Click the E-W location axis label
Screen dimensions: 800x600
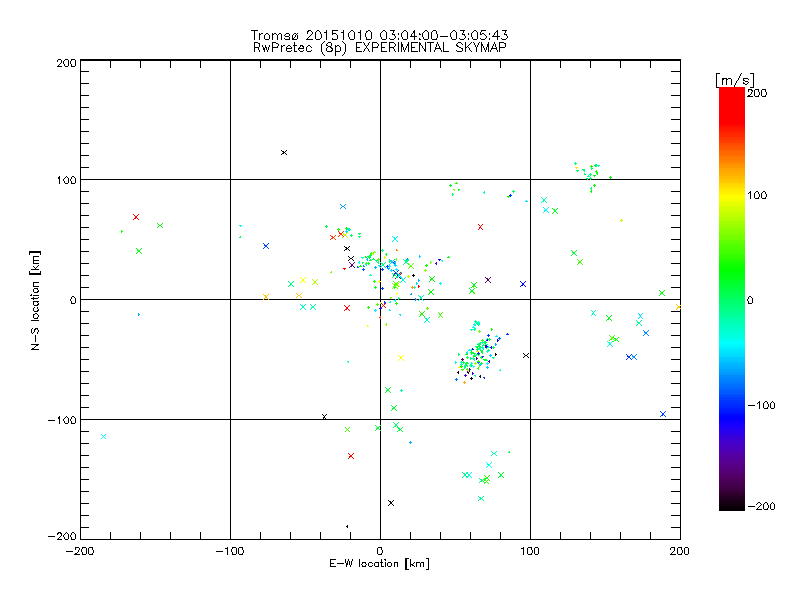(379, 564)
